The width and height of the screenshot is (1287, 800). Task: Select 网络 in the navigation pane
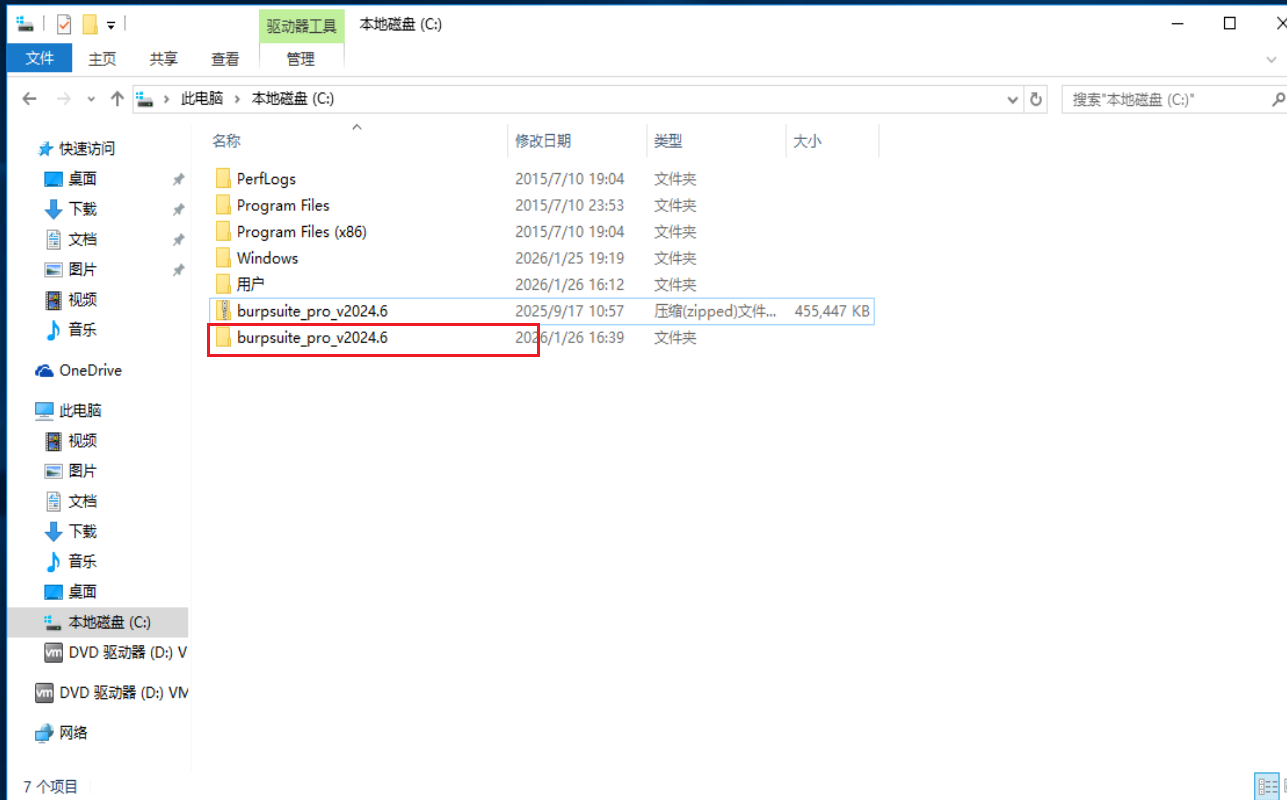(x=73, y=732)
